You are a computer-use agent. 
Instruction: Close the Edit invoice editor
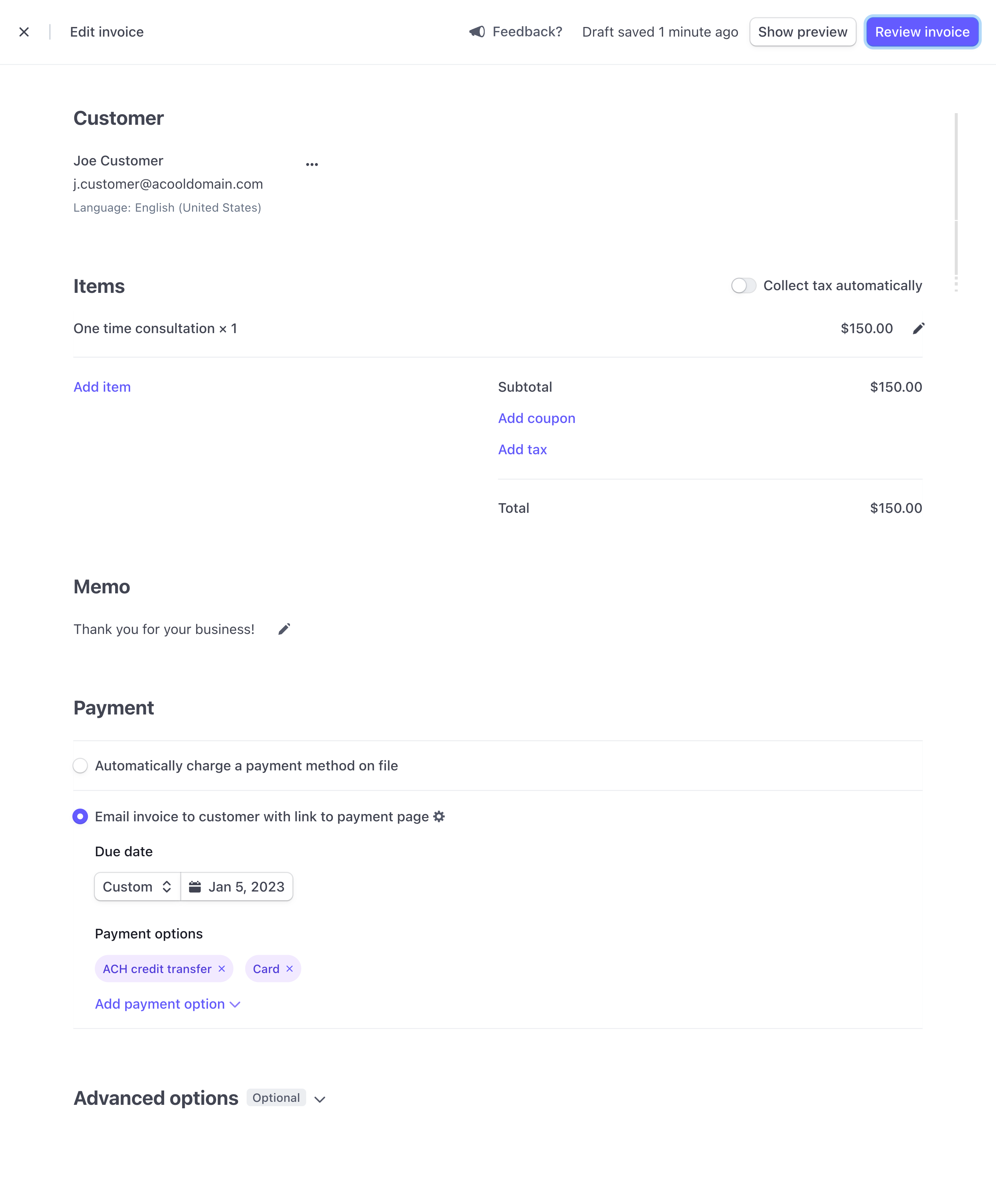coord(24,32)
